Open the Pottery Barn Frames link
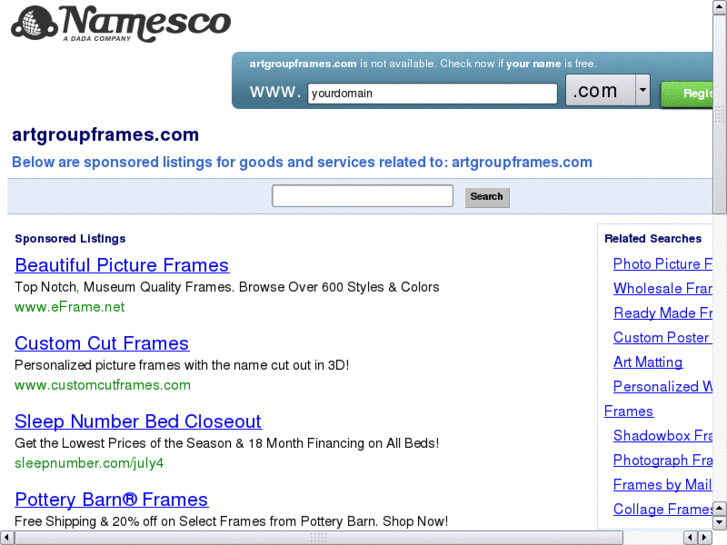Viewport: 727px width, 545px height. [x=111, y=500]
